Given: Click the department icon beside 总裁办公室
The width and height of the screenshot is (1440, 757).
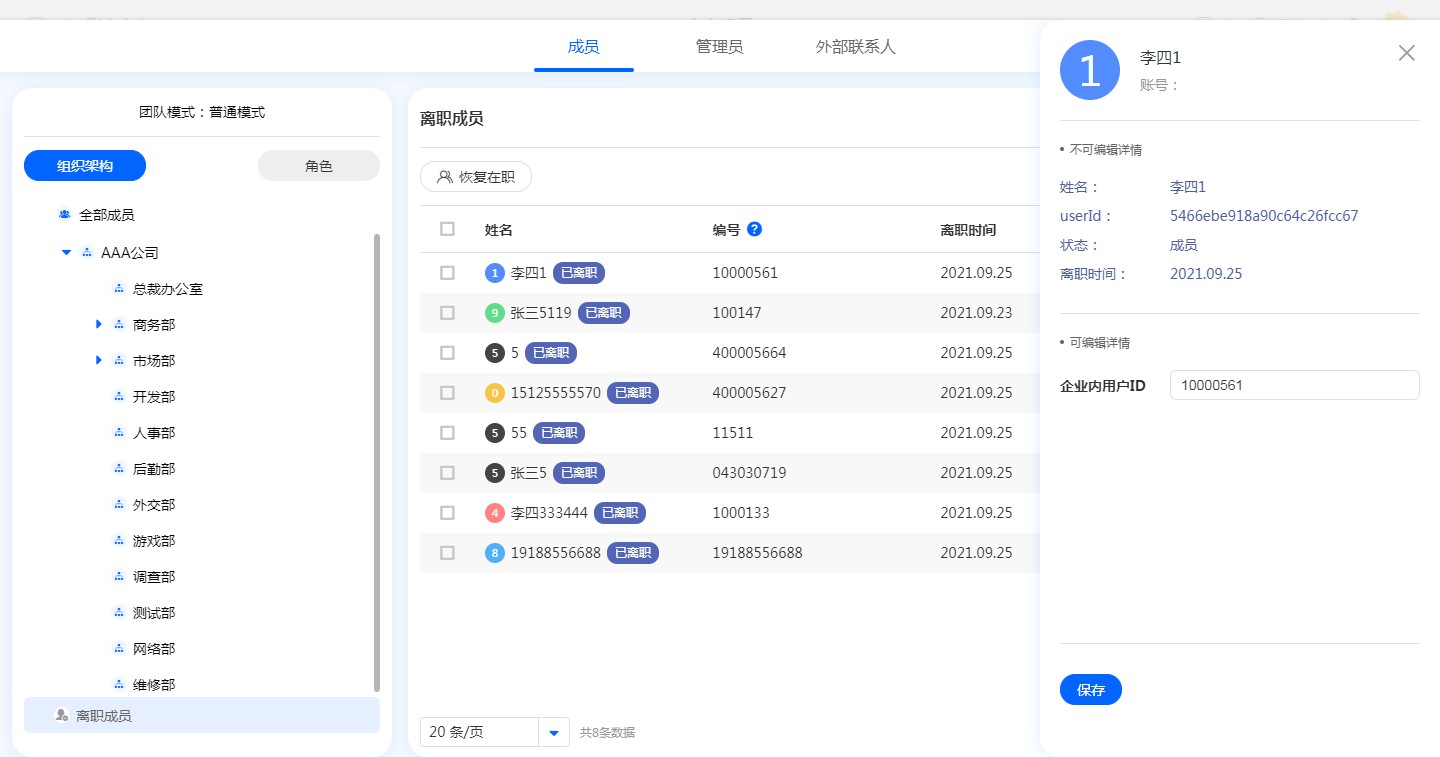Looking at the screenshot, I should point(119,289).
